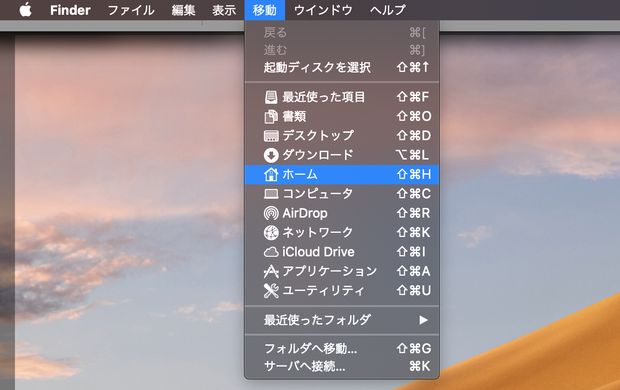The width and height of the screenshot is (620, 390).
Task: Click the 最近使った項目 drive icon
Action: [x=271, y=97]
